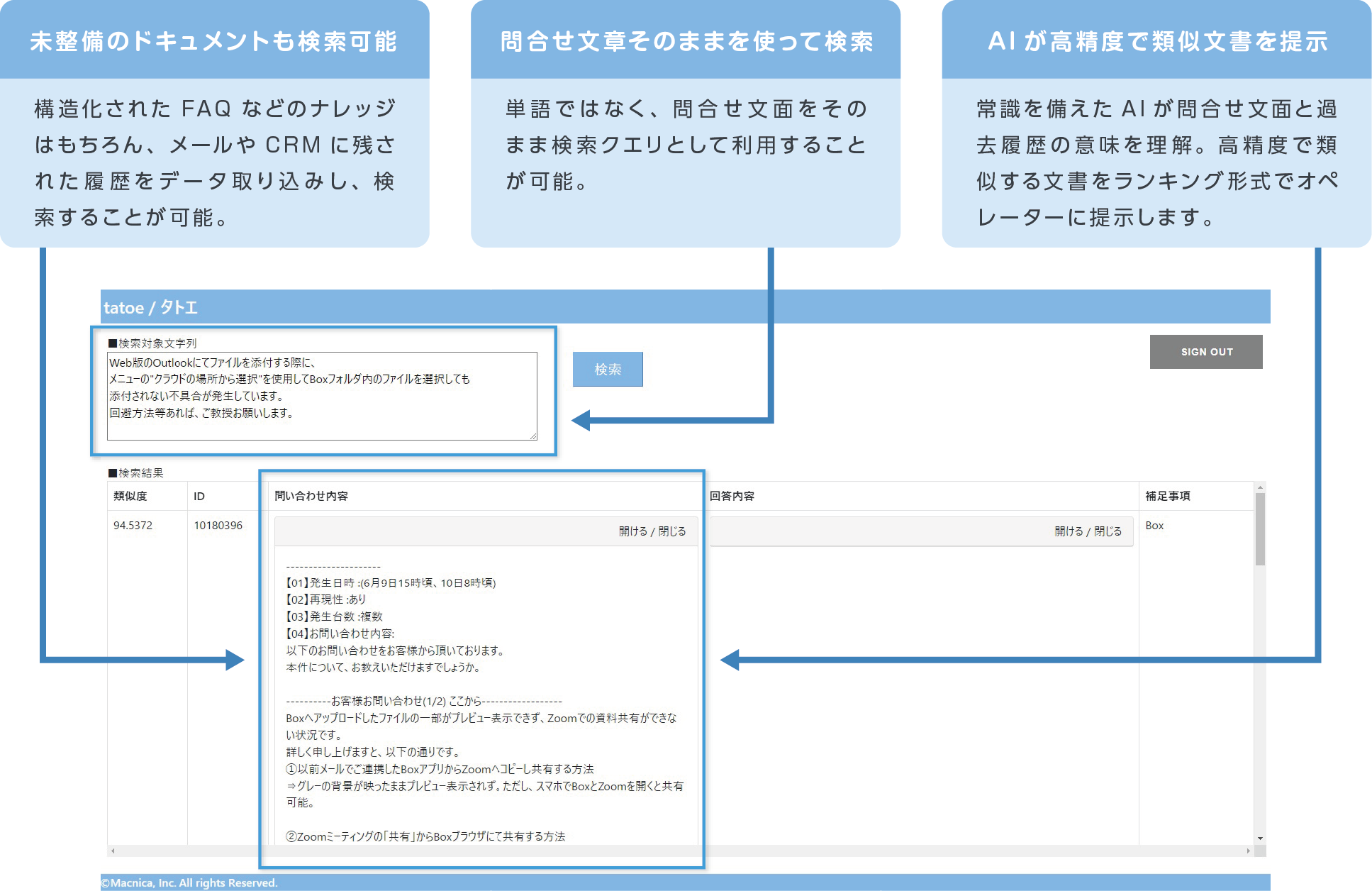Click inside the 検索対象文字列 text area
The width and height of the screenshot is (1372, 891).
(x=322, y=396)
